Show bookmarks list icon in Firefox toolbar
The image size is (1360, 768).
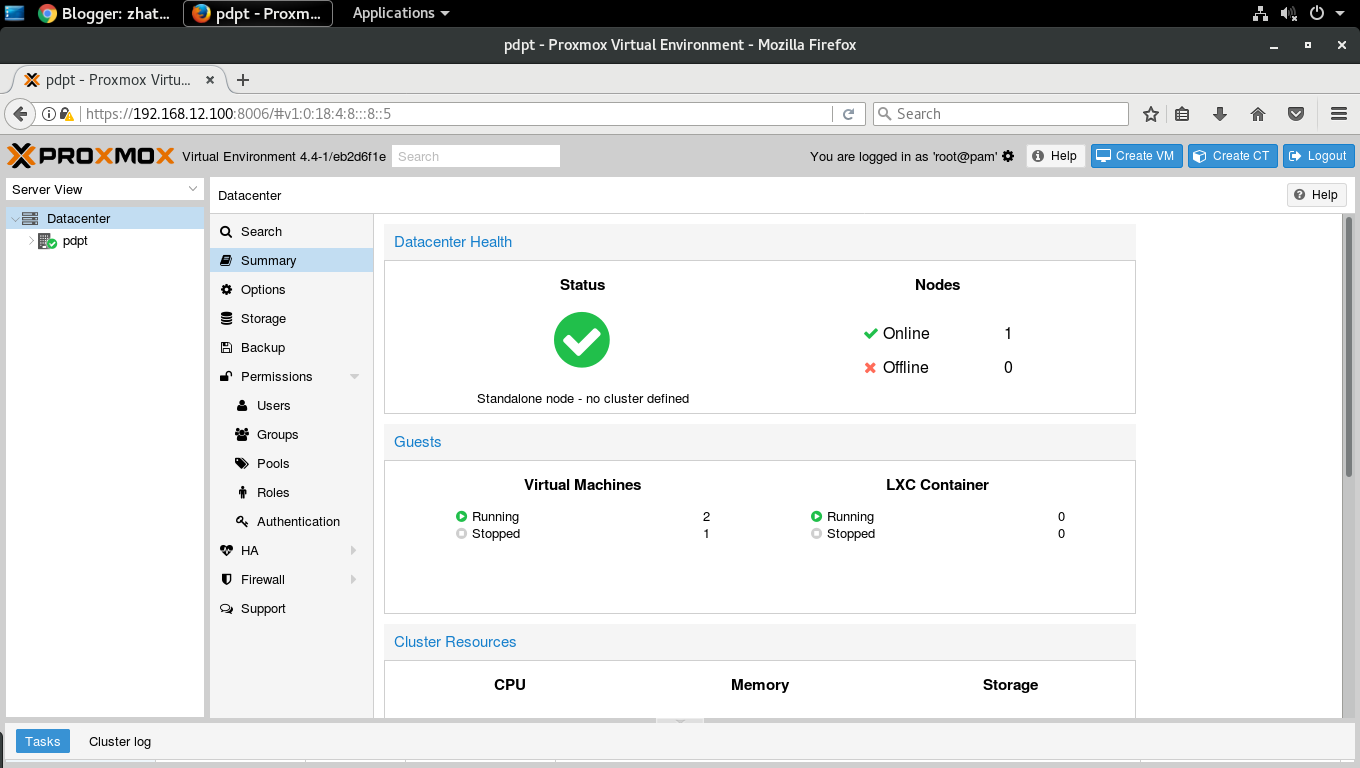(x=1182, y=114)
